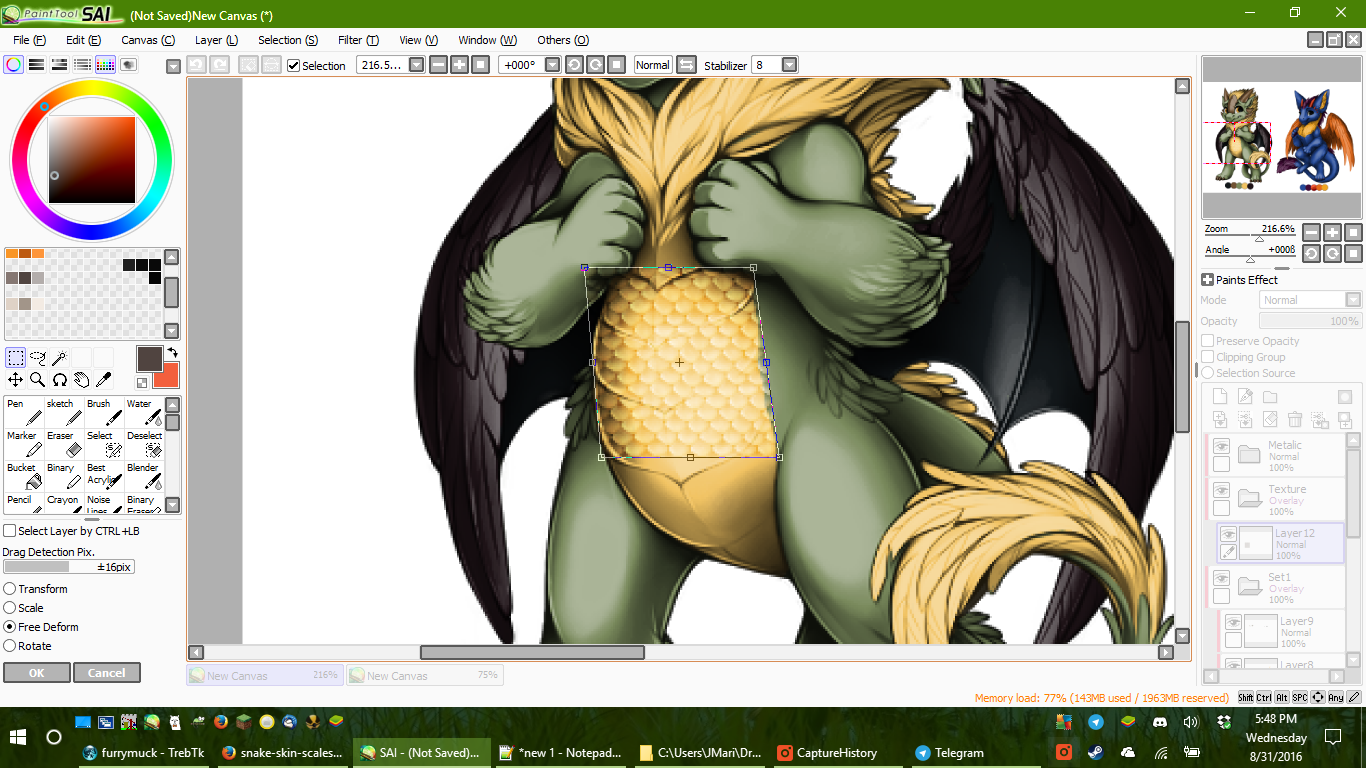
Task: Click the Move layer tool
Action: point(15,380)
